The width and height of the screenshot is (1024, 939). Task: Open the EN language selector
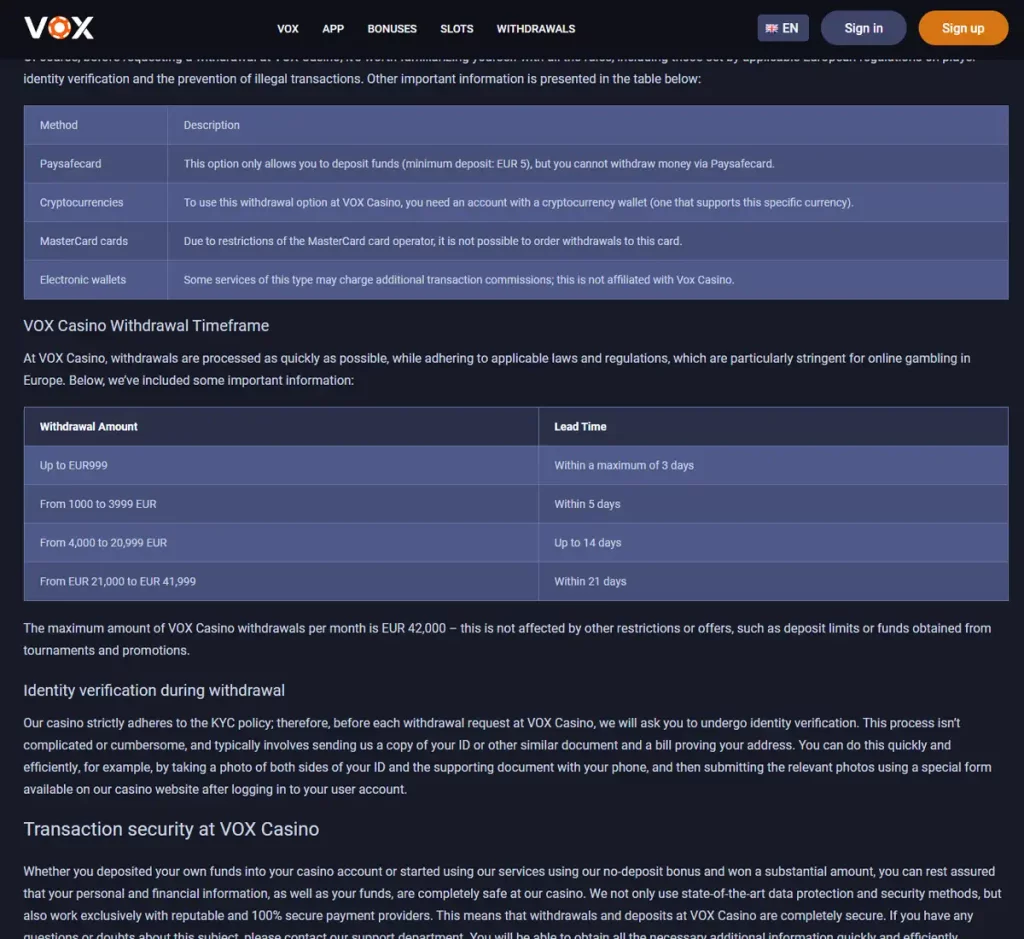(x=783, y=28)
